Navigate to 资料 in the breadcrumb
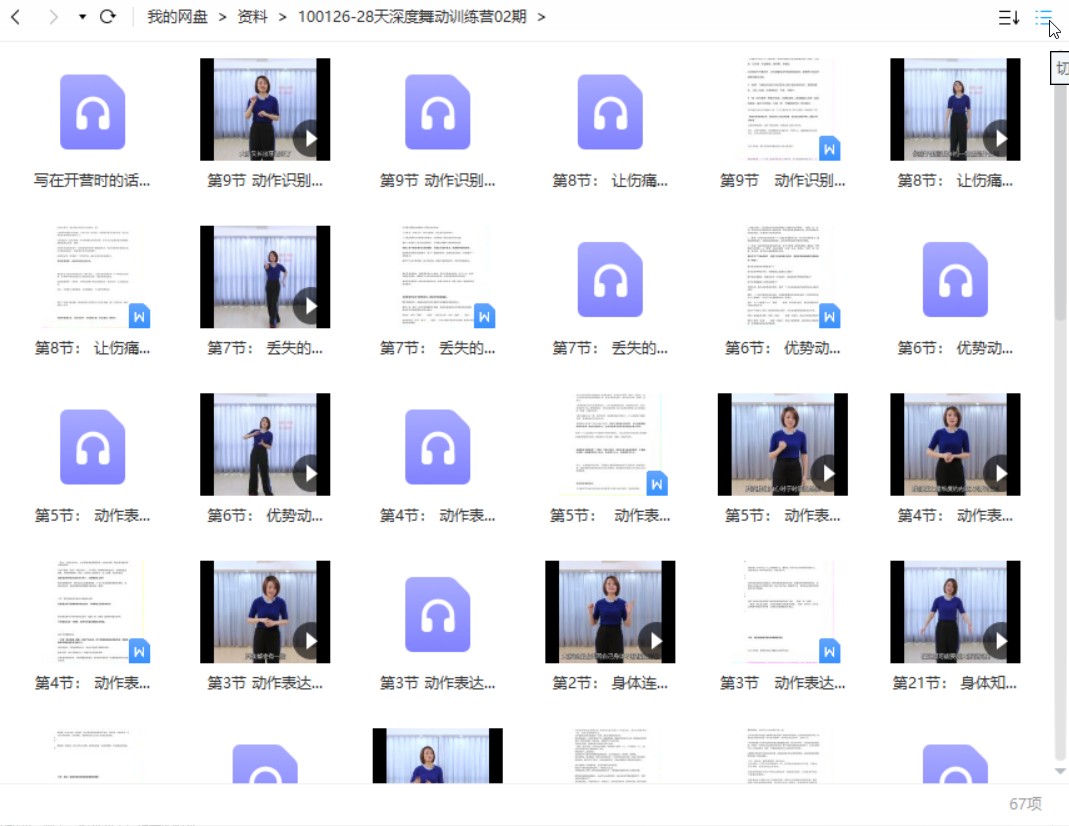 252,17
